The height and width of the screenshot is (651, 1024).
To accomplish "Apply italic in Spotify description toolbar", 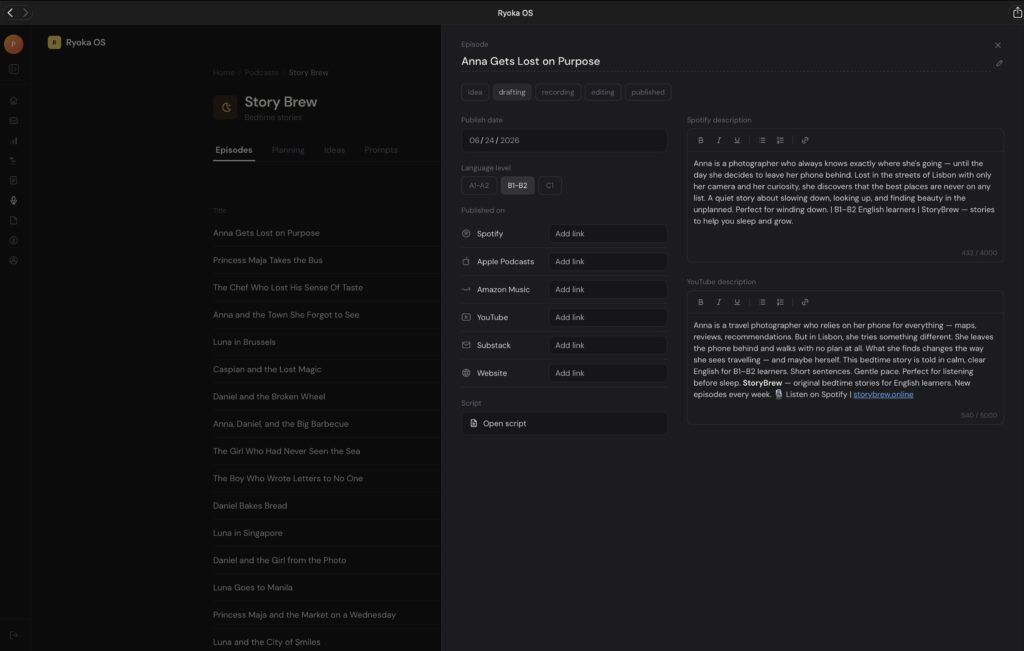I will 719,140.
